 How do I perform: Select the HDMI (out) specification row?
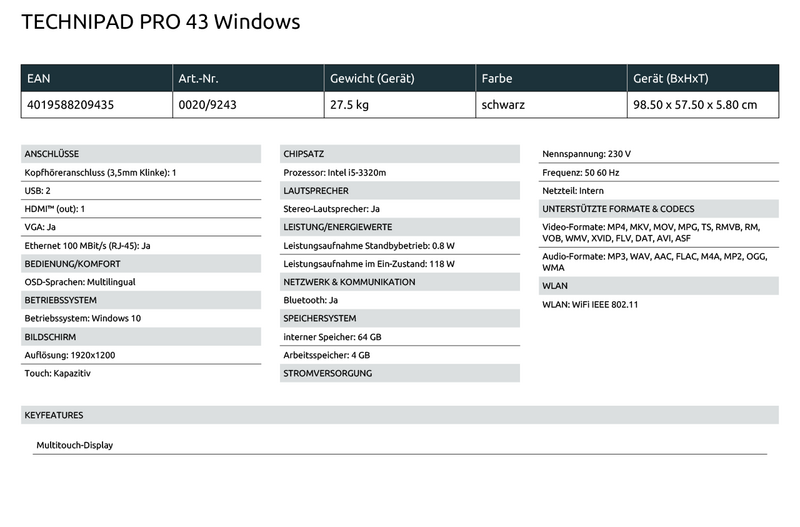[55, 208]
